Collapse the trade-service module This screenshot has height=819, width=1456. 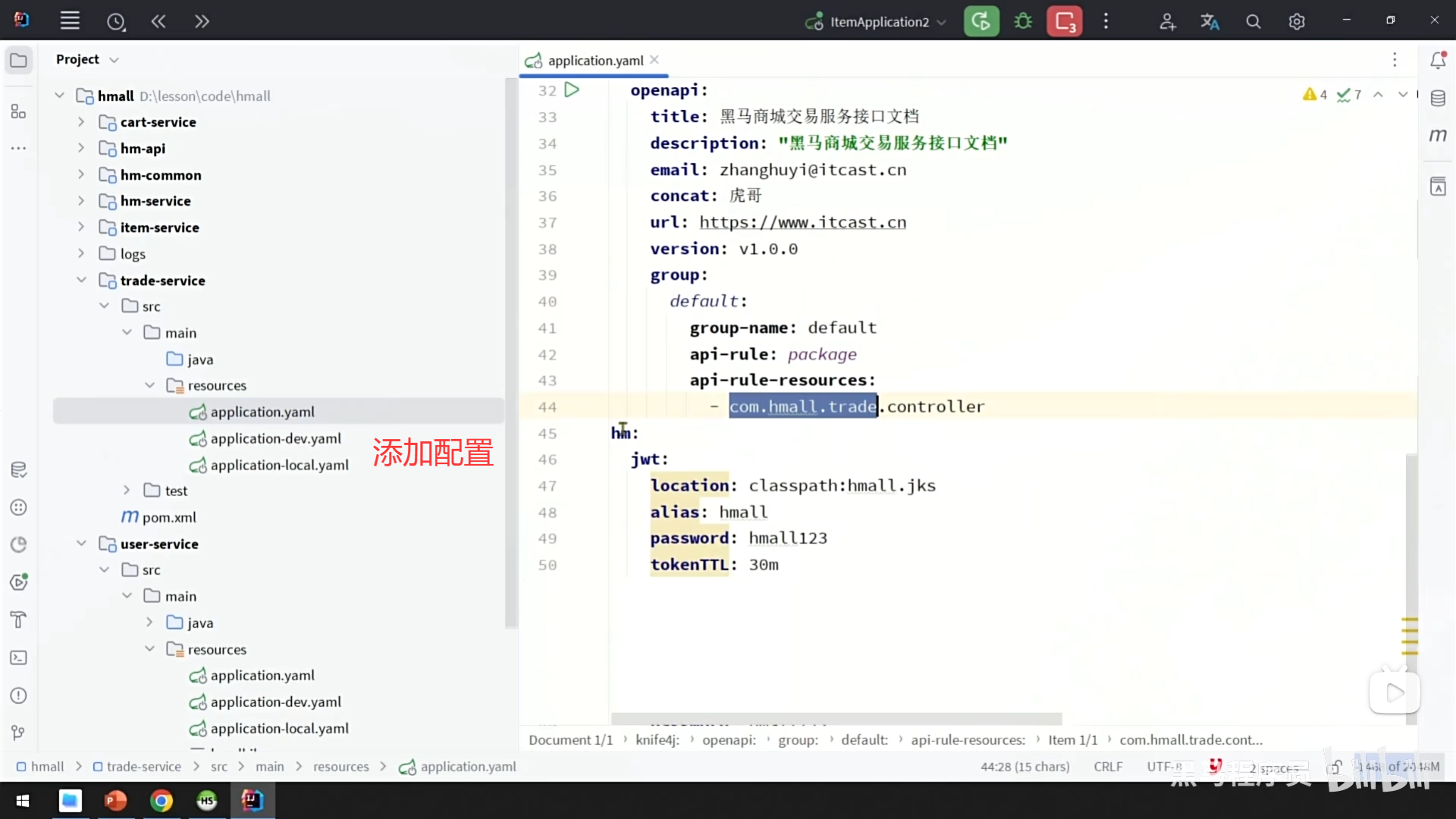click(81, 281)
